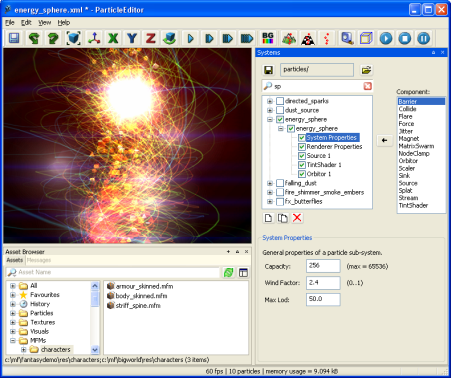This screenshot has width=451, height=378.
Task: Click the green particle cluster icon
Action: [x=289, y=38]
